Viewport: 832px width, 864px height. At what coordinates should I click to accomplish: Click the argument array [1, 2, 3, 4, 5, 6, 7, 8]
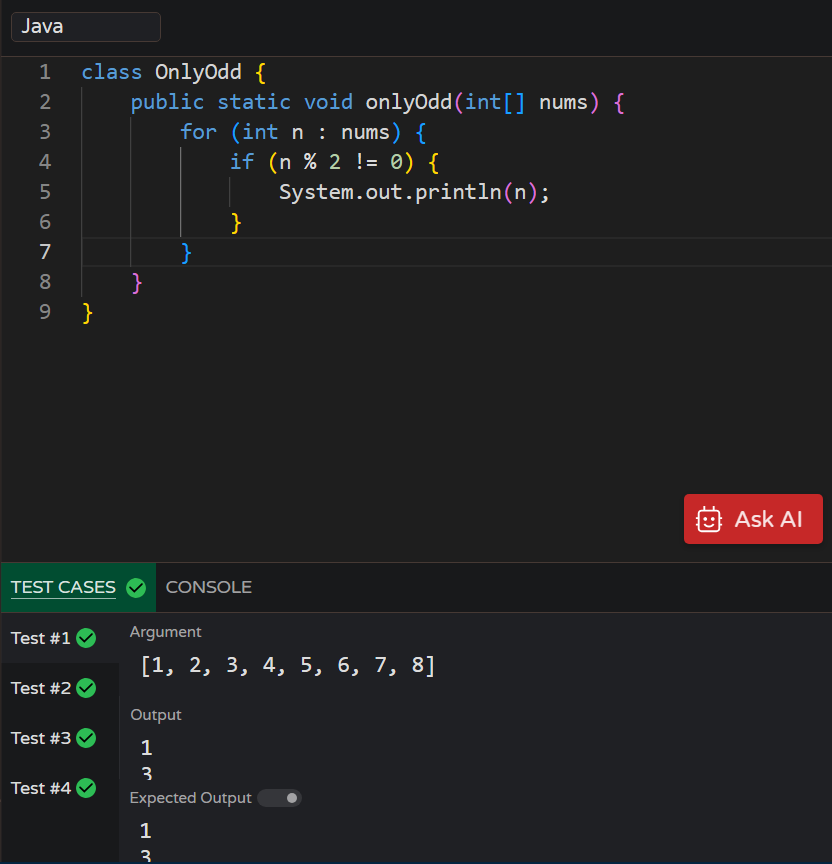point(287,664)
